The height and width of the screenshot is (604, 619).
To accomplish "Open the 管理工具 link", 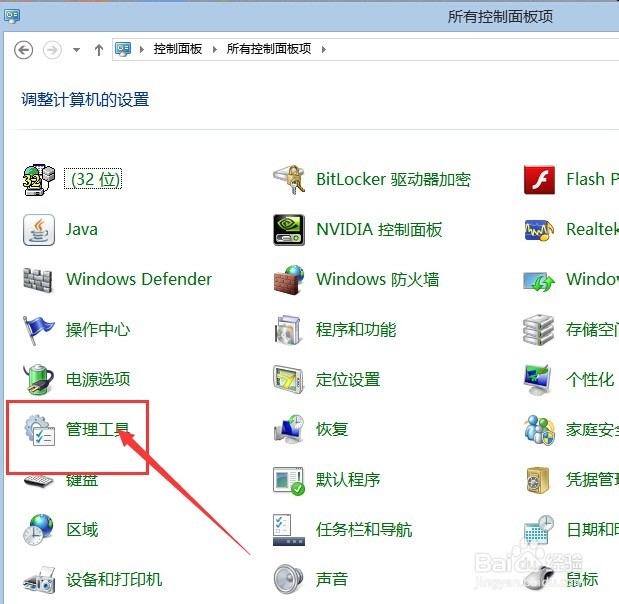I will [98, 429].
